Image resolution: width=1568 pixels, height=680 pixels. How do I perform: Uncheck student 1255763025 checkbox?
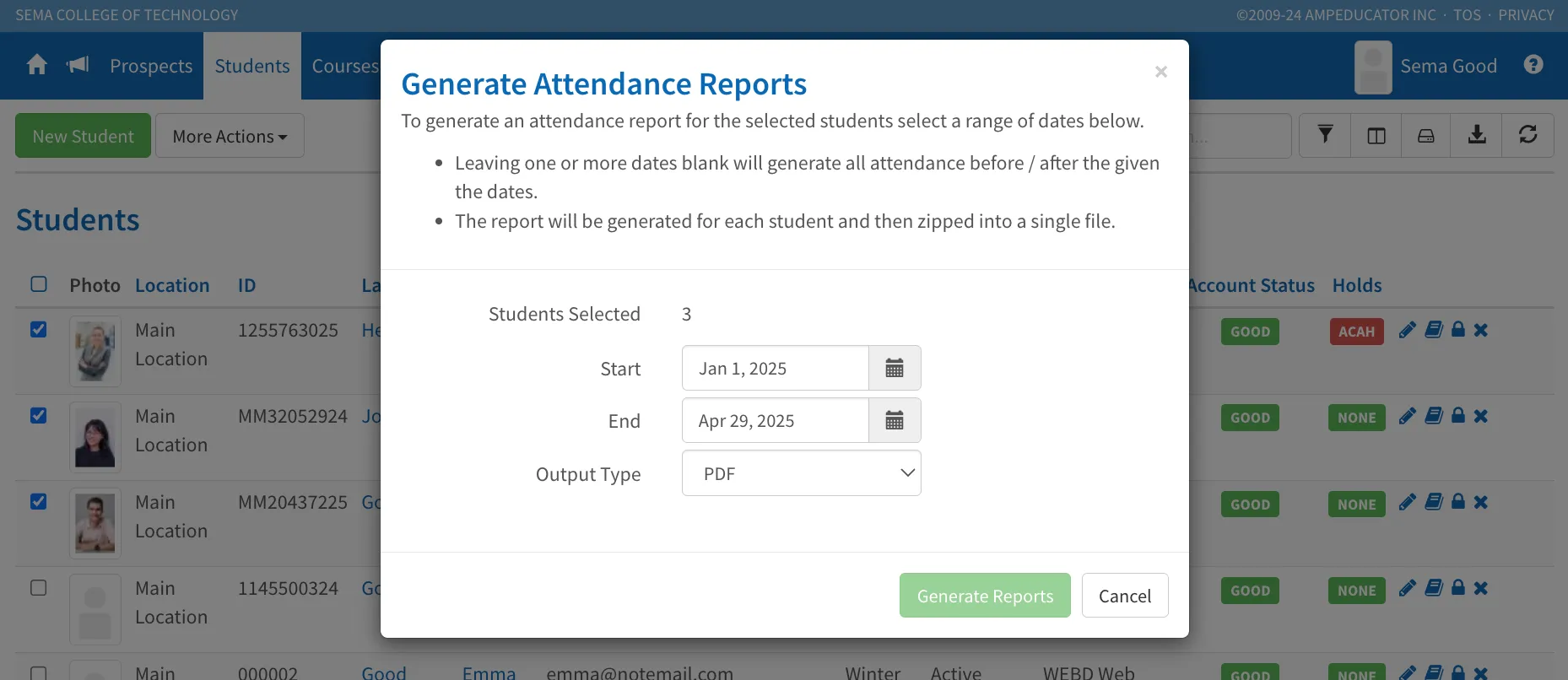click(39, 330)
